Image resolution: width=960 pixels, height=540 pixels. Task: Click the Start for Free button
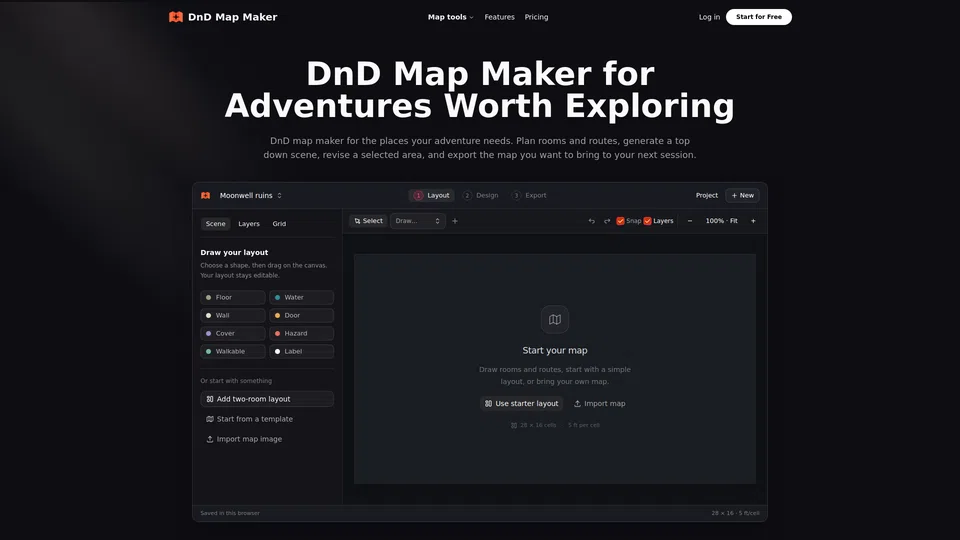tap(759, 17)
